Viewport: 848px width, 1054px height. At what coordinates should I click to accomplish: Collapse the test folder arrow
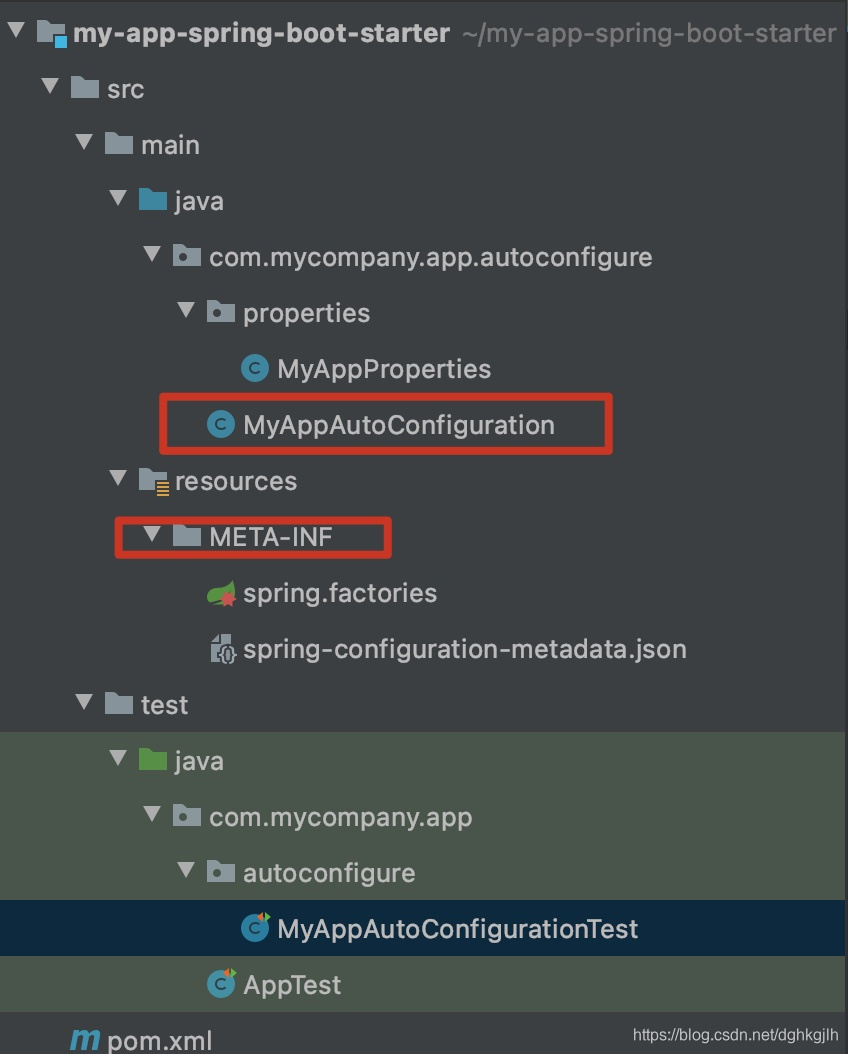coord(84,702)
